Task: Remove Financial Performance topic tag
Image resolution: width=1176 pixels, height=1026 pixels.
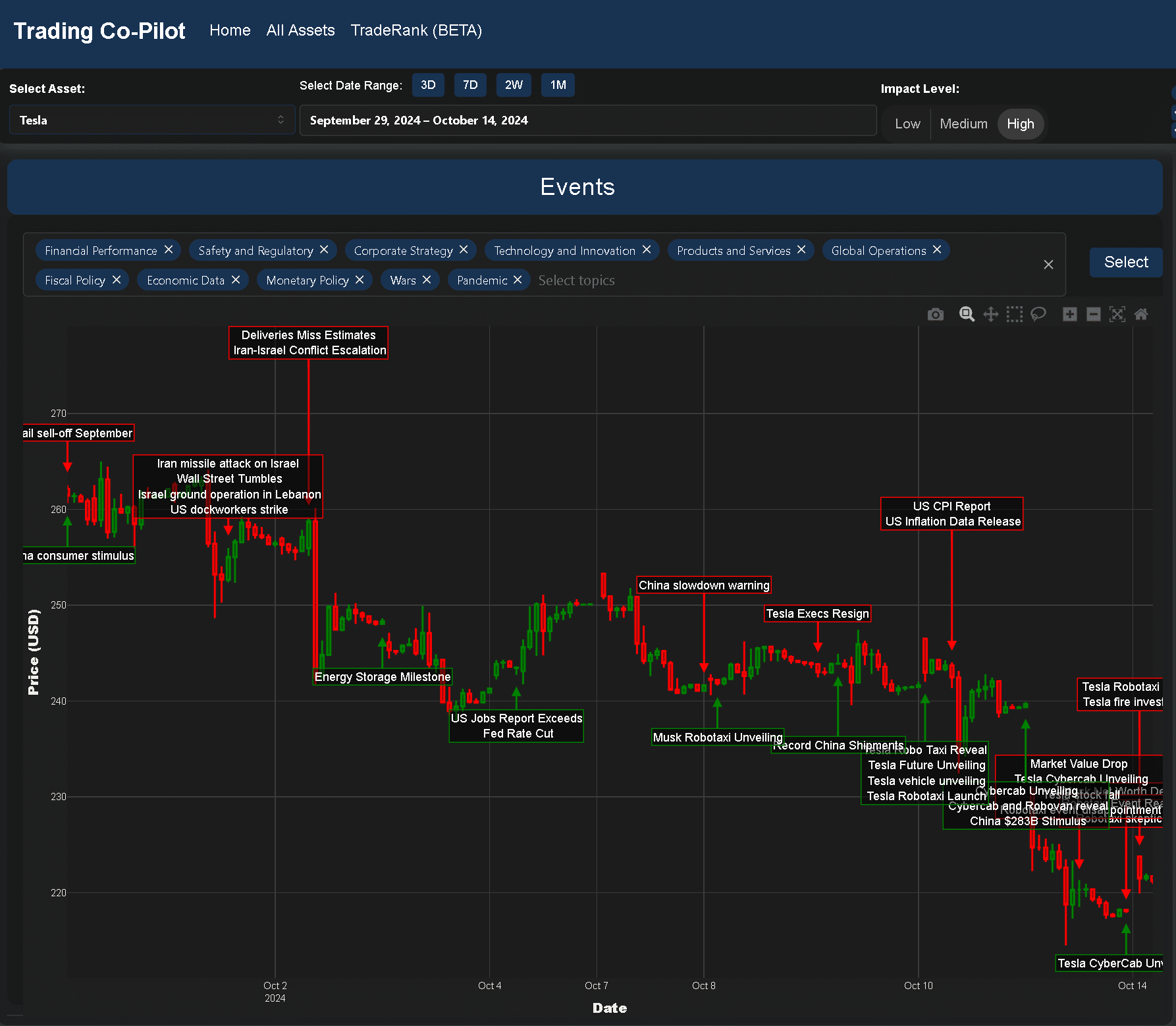Action: tap(169, 250)
